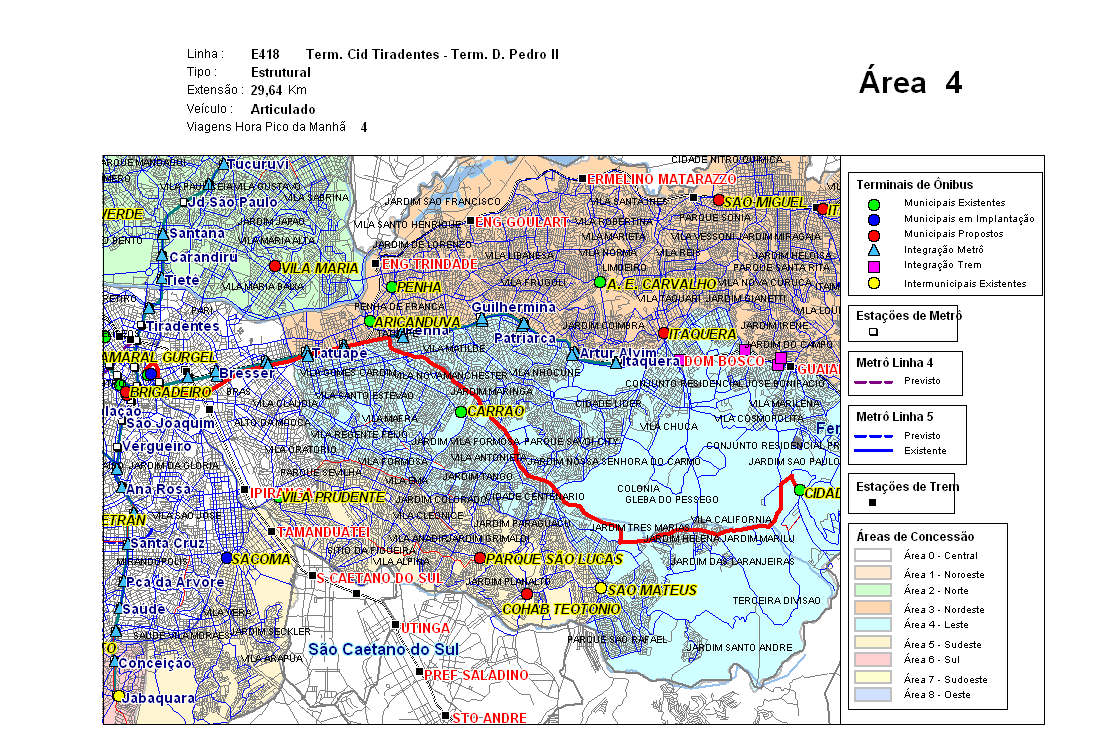Screen dimensions: 1096x756
Task: Select the red terminal dot at ITAQUERA
Action: click(x=663, y=333)
